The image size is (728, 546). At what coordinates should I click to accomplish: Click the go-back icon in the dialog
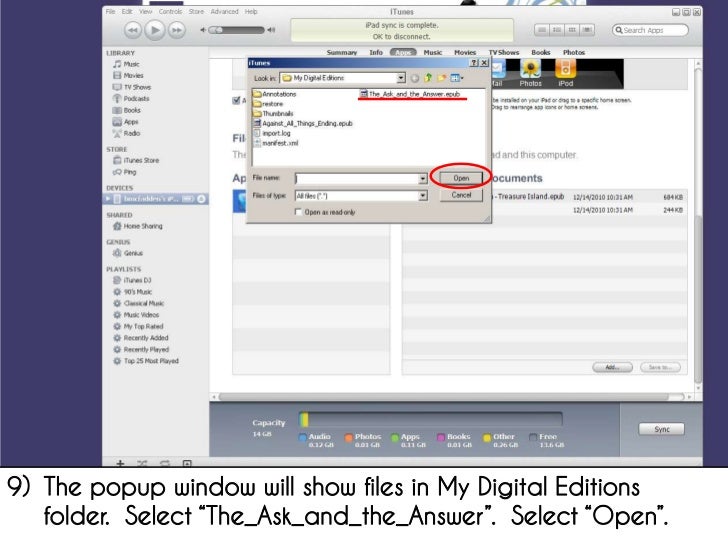point(415,78)
